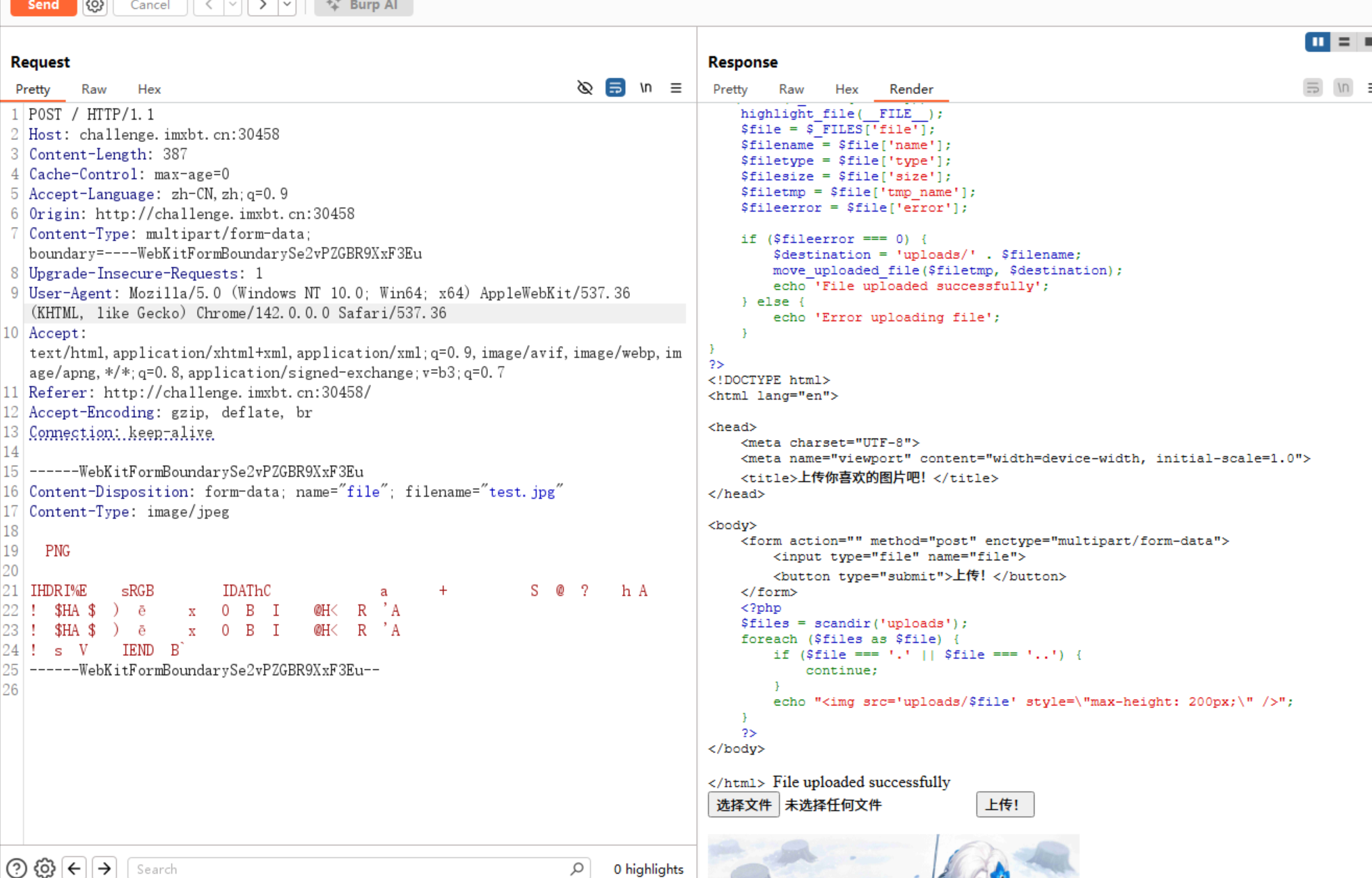Screen dimensions: 1372x878
Task: Open Request editor hamburger options menu
Action: tap(676, 88)
